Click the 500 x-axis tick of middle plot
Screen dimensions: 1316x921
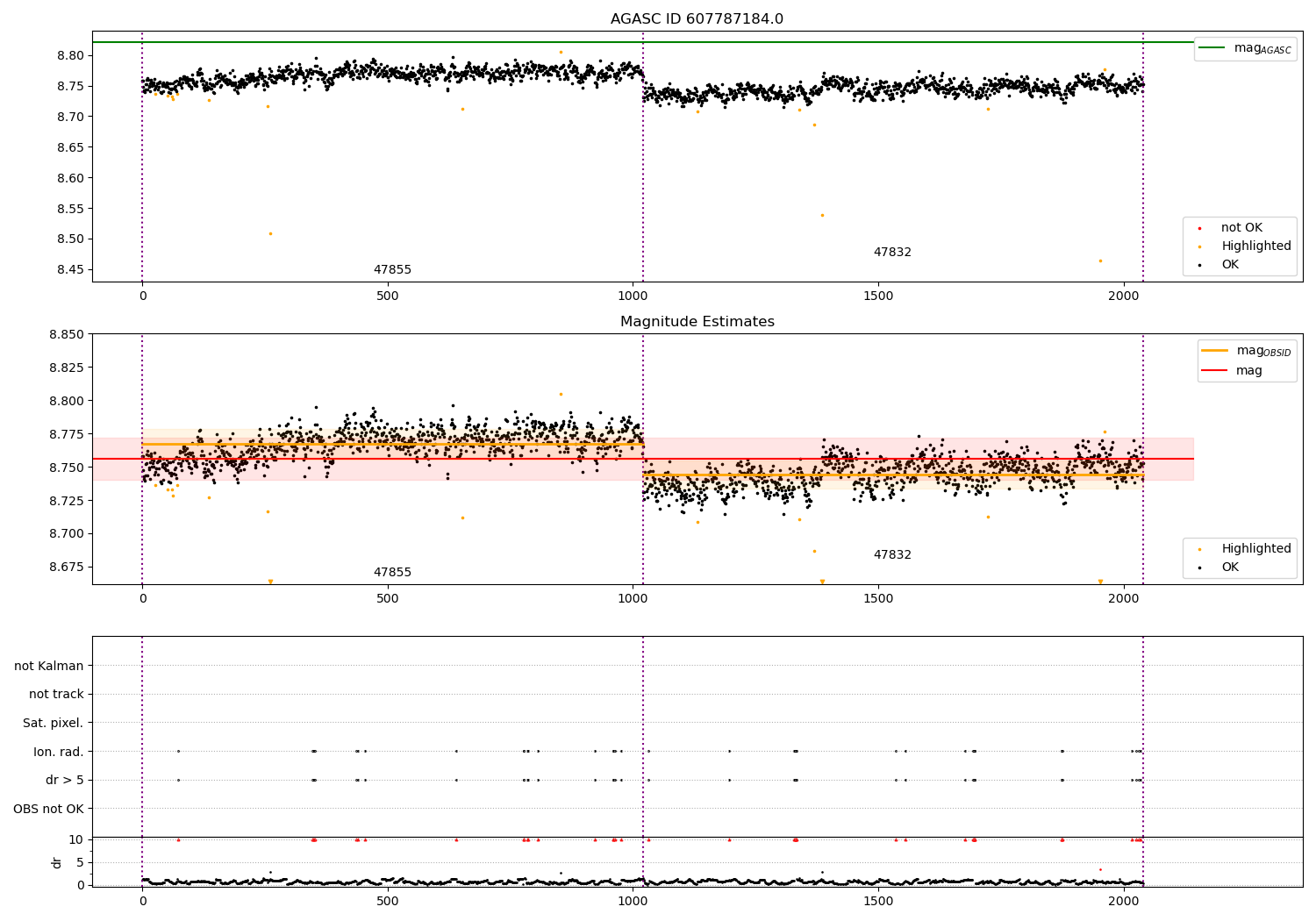click(387, 599)
